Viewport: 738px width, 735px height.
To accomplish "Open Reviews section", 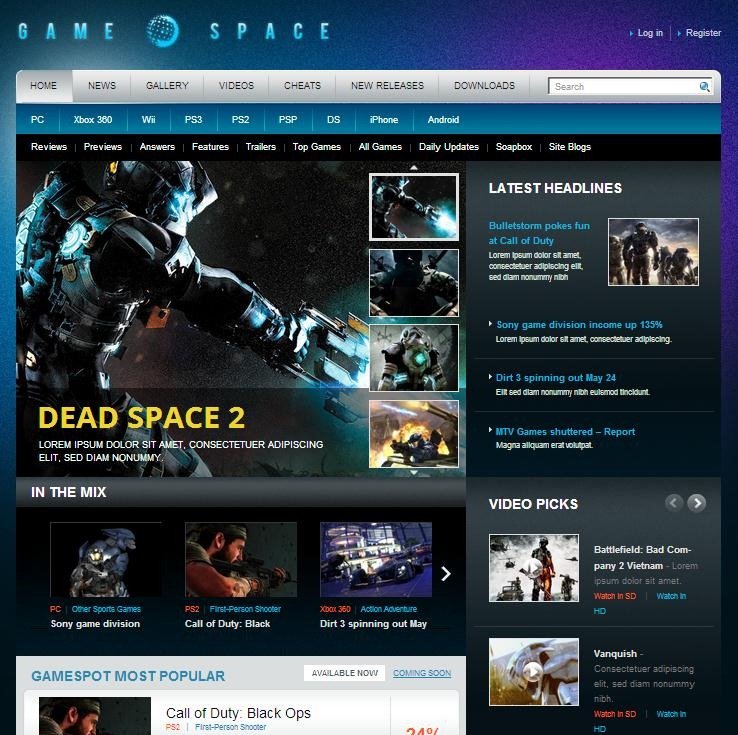I will (x=49, y=147).
